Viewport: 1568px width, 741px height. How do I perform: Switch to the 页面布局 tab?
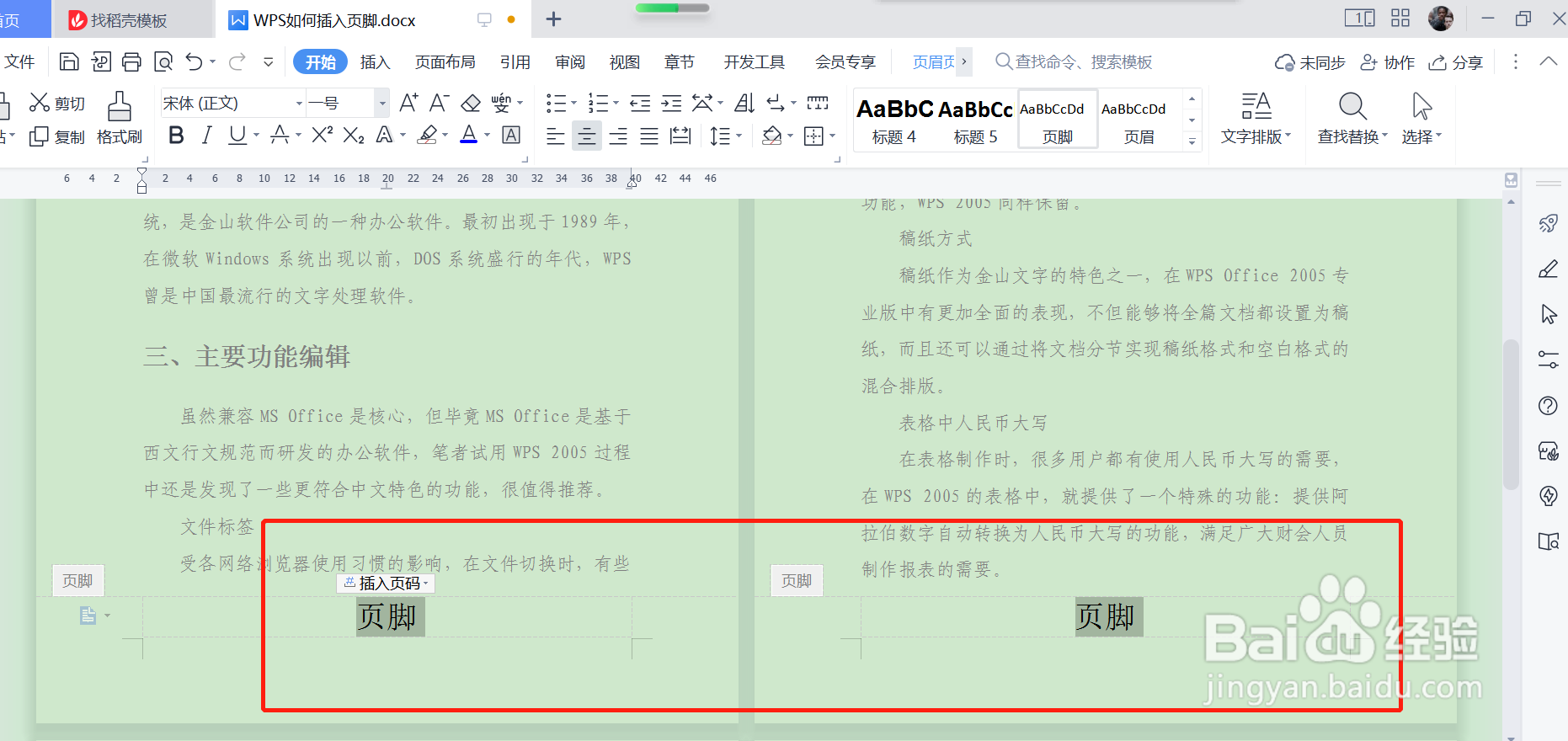[x=445, y=61]
